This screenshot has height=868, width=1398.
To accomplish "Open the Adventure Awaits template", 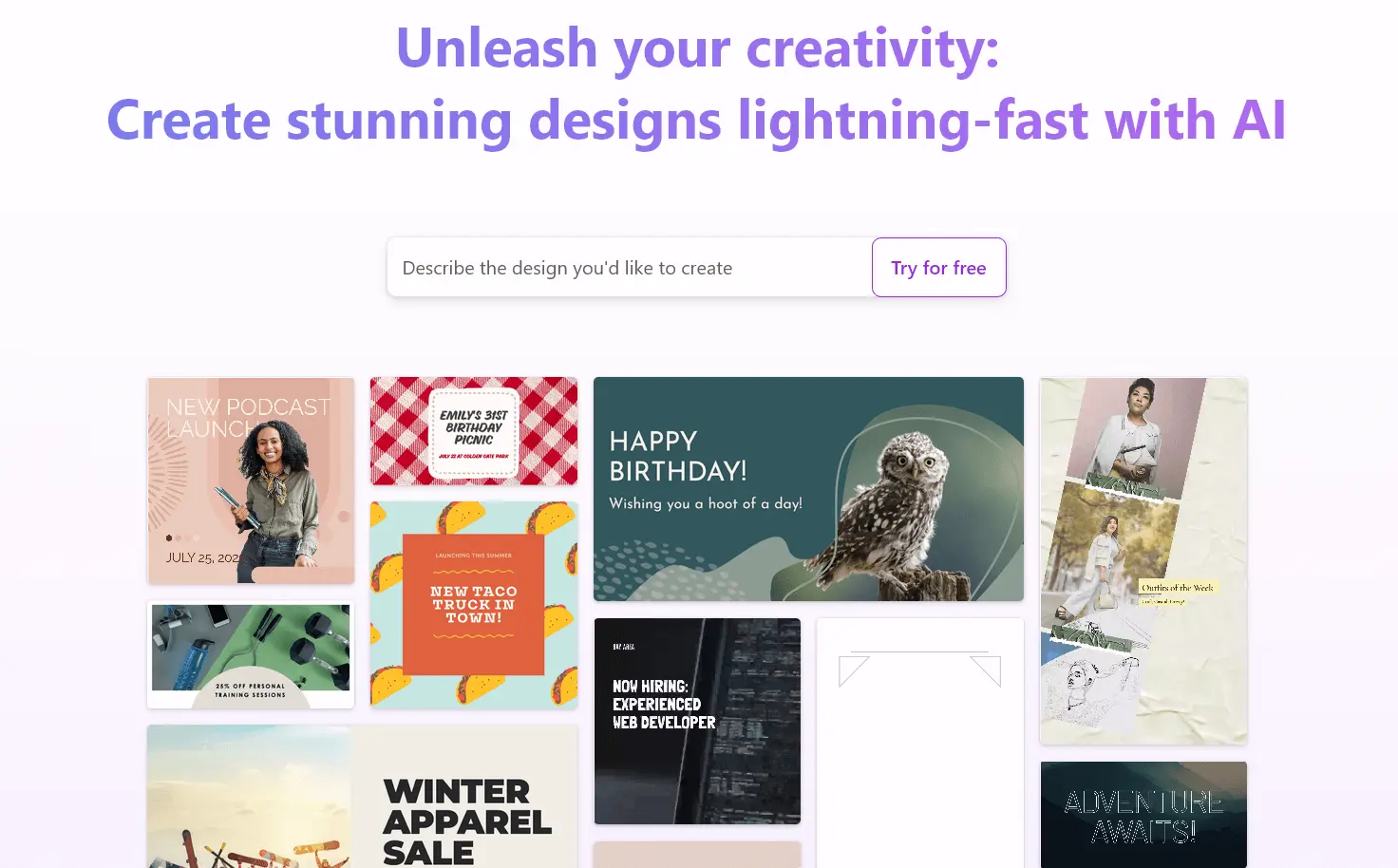I will tap(1143, 815).
